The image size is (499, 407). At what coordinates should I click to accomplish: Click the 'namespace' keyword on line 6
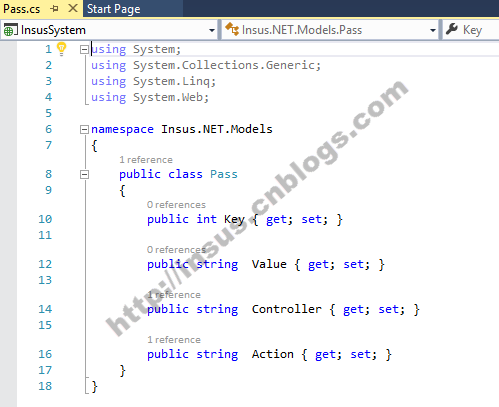coord(122,129)
